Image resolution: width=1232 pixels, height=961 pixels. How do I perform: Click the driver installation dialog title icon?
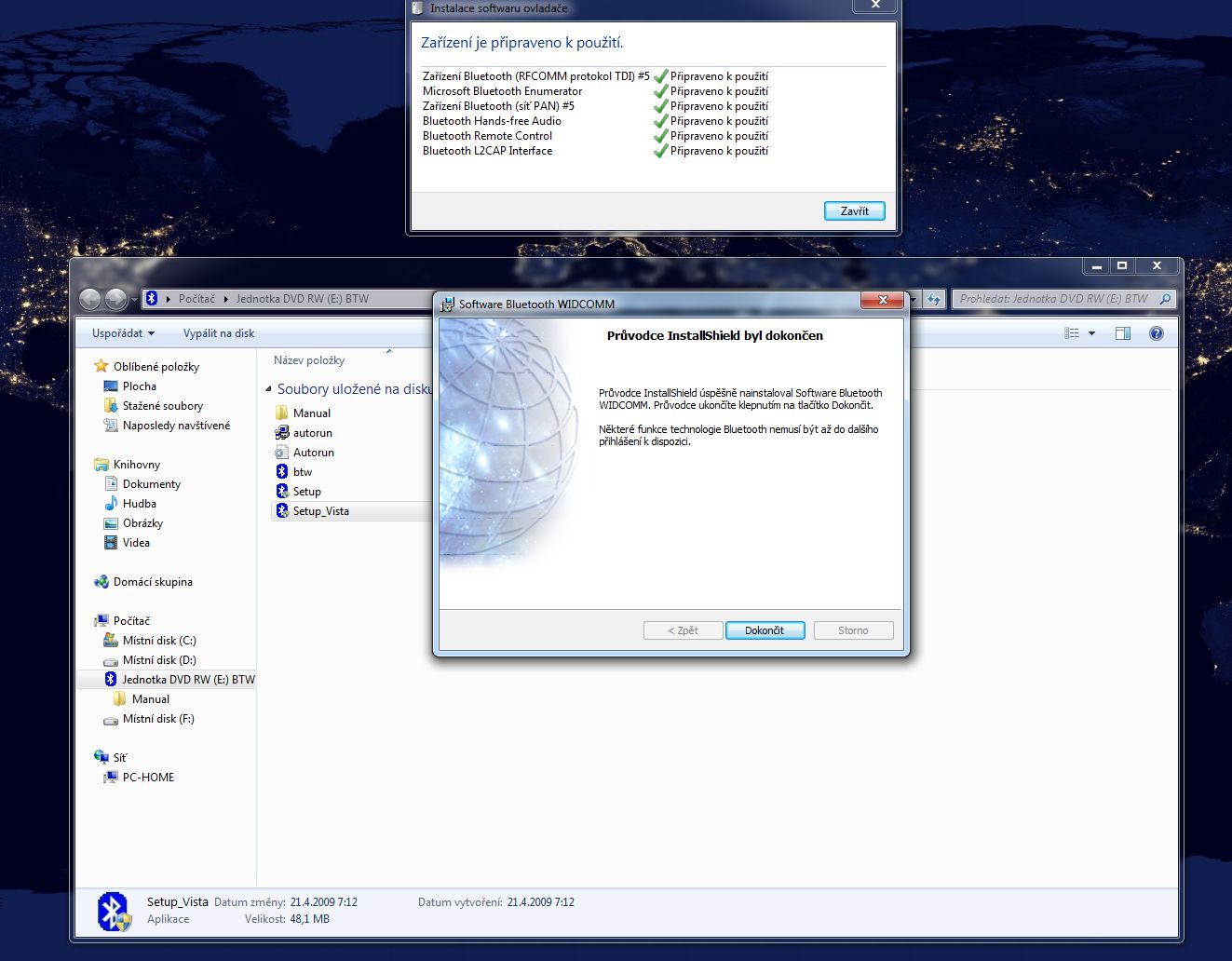(418, 8)
